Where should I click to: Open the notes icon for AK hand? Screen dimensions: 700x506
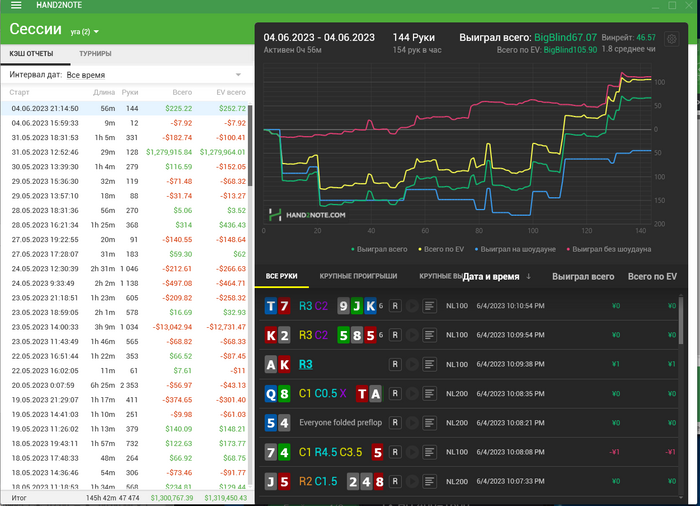point(429,364)
